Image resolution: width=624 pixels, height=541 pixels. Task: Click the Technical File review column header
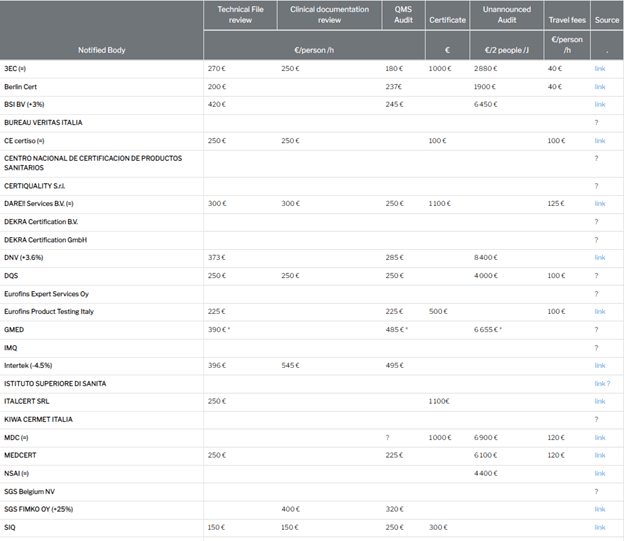pos(240,14)
